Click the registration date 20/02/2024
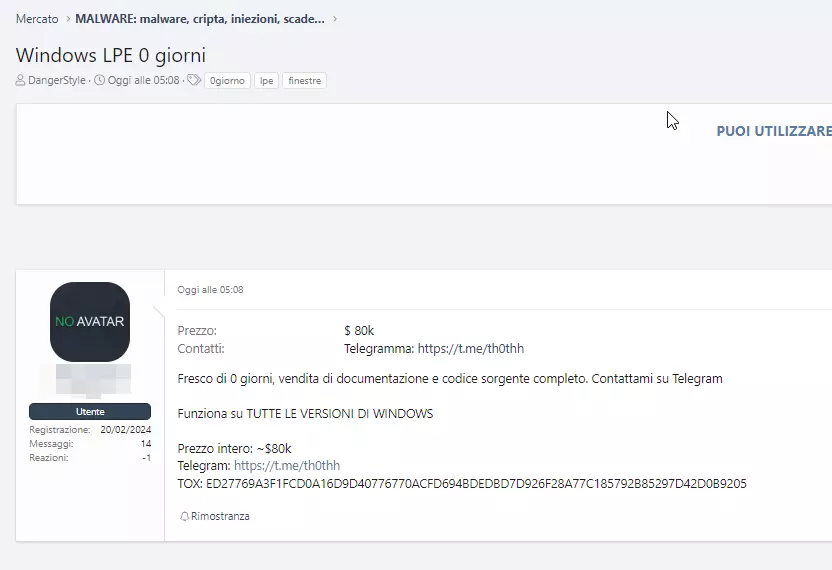Screen dimensions: 832x570 tap(126, 429)
